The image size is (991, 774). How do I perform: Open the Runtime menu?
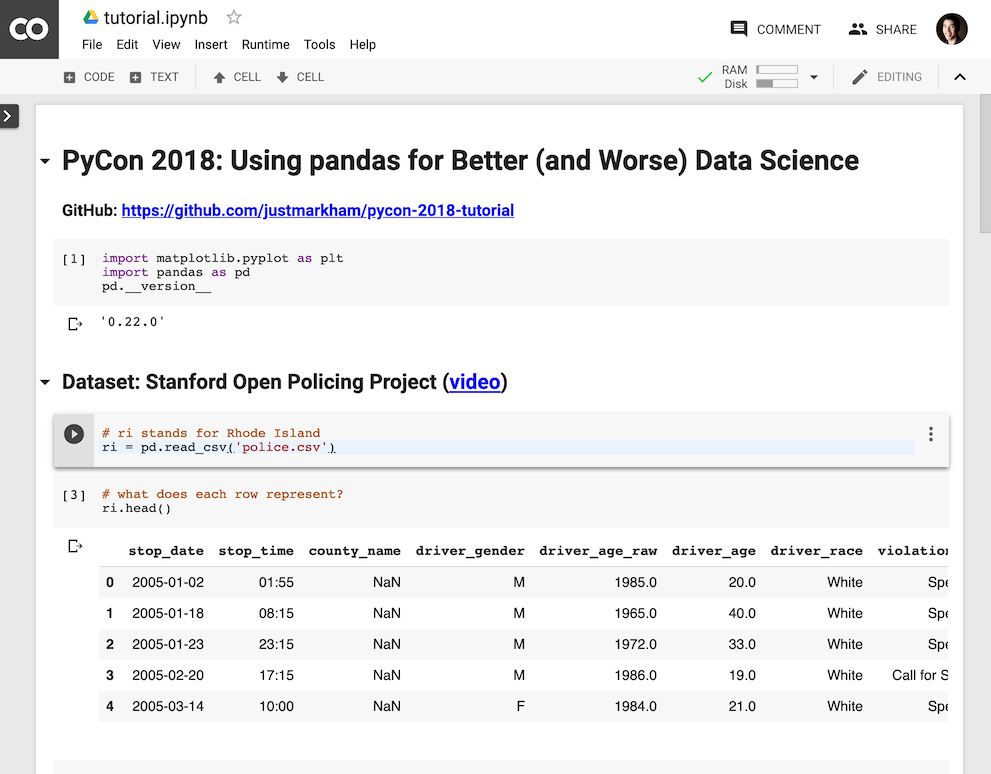click(x=265, y=44)
